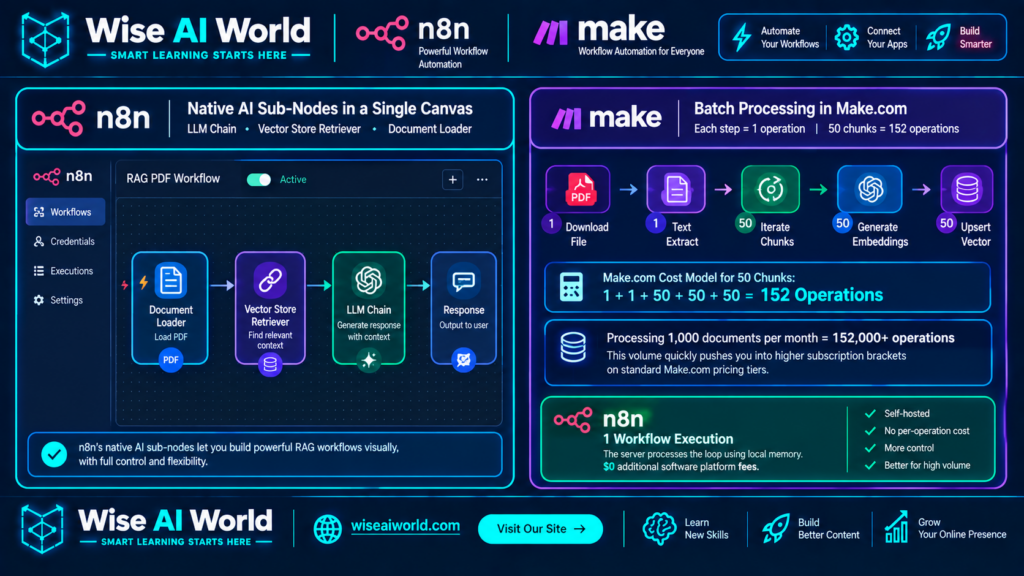Click the lightning trigger icon on Document Loader
Image resolution: width=1024 pixels, height=576 pixels.
[144, 282]
